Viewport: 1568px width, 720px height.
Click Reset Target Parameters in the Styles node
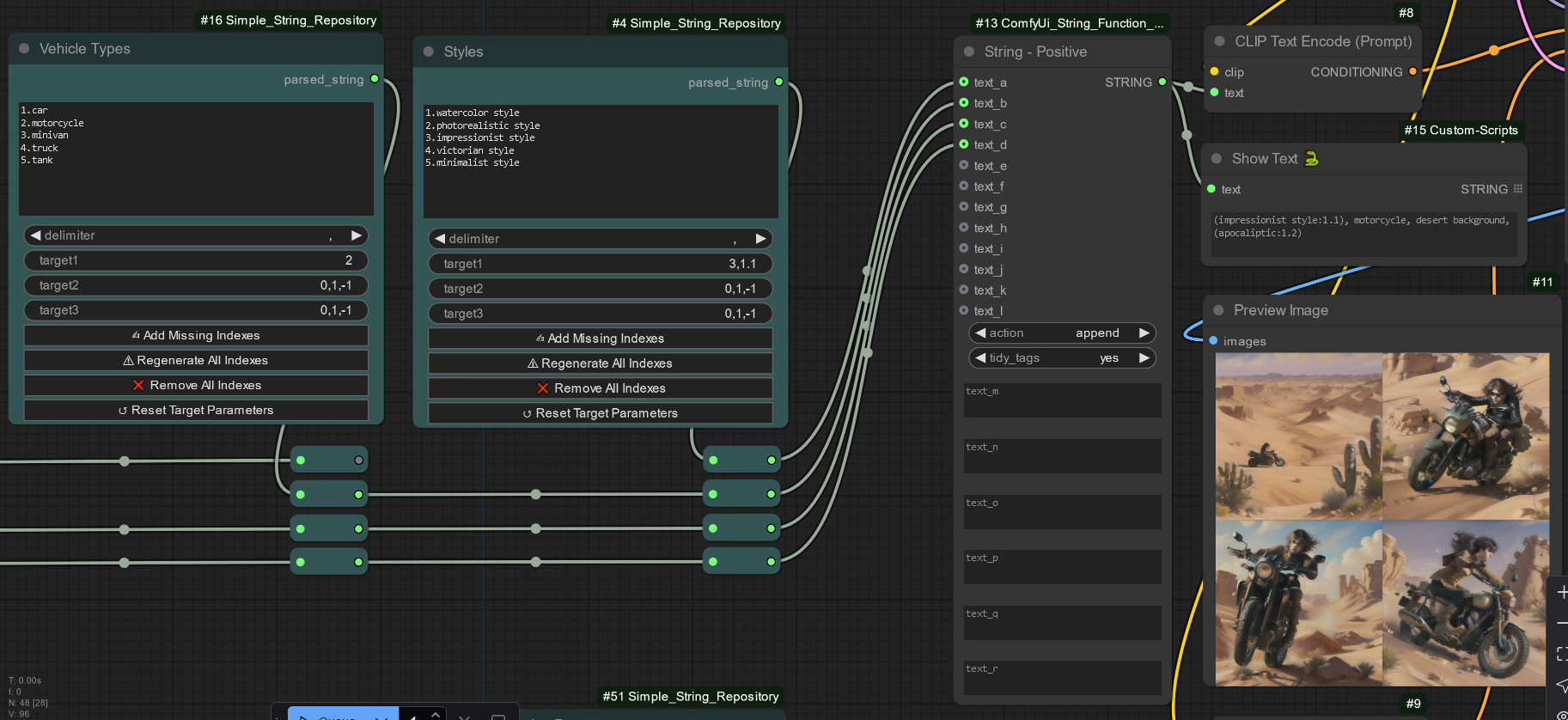click(x=600, y=413)
